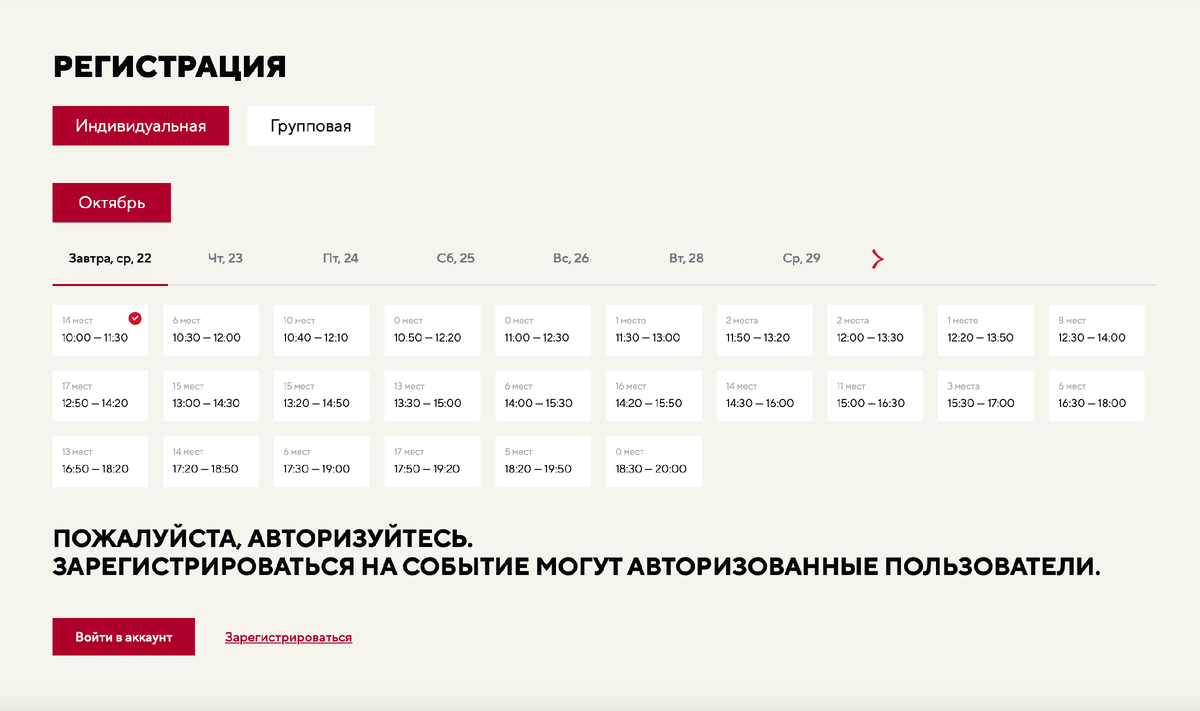1200x711 pixels.
Task: Click the red arrow to show more dates
Action: pos(877,258)
